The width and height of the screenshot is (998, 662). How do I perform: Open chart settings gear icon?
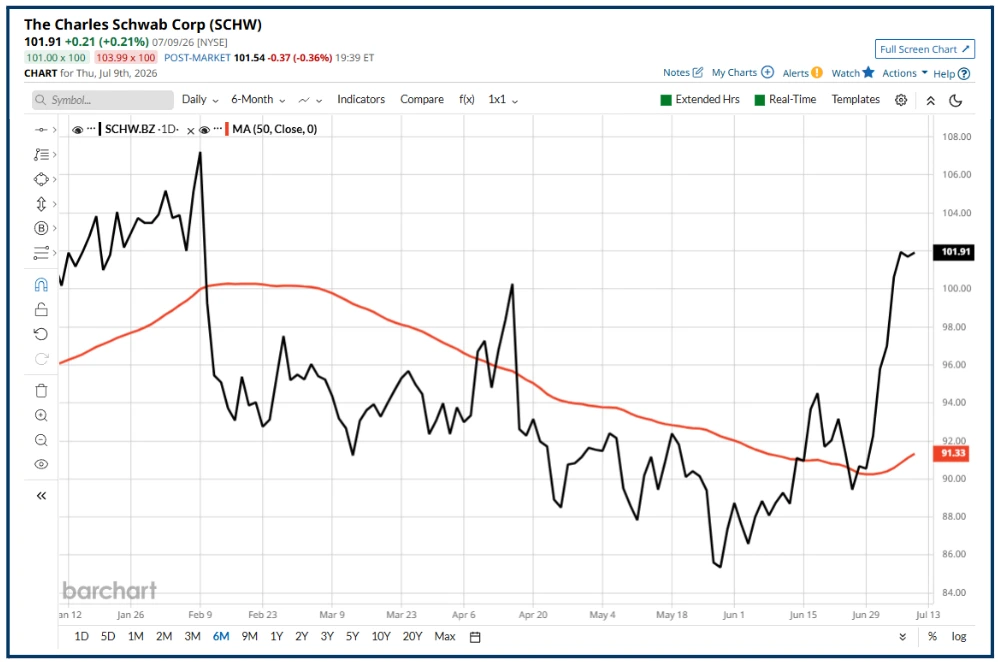pyautogui.click(x=901, y=100)
